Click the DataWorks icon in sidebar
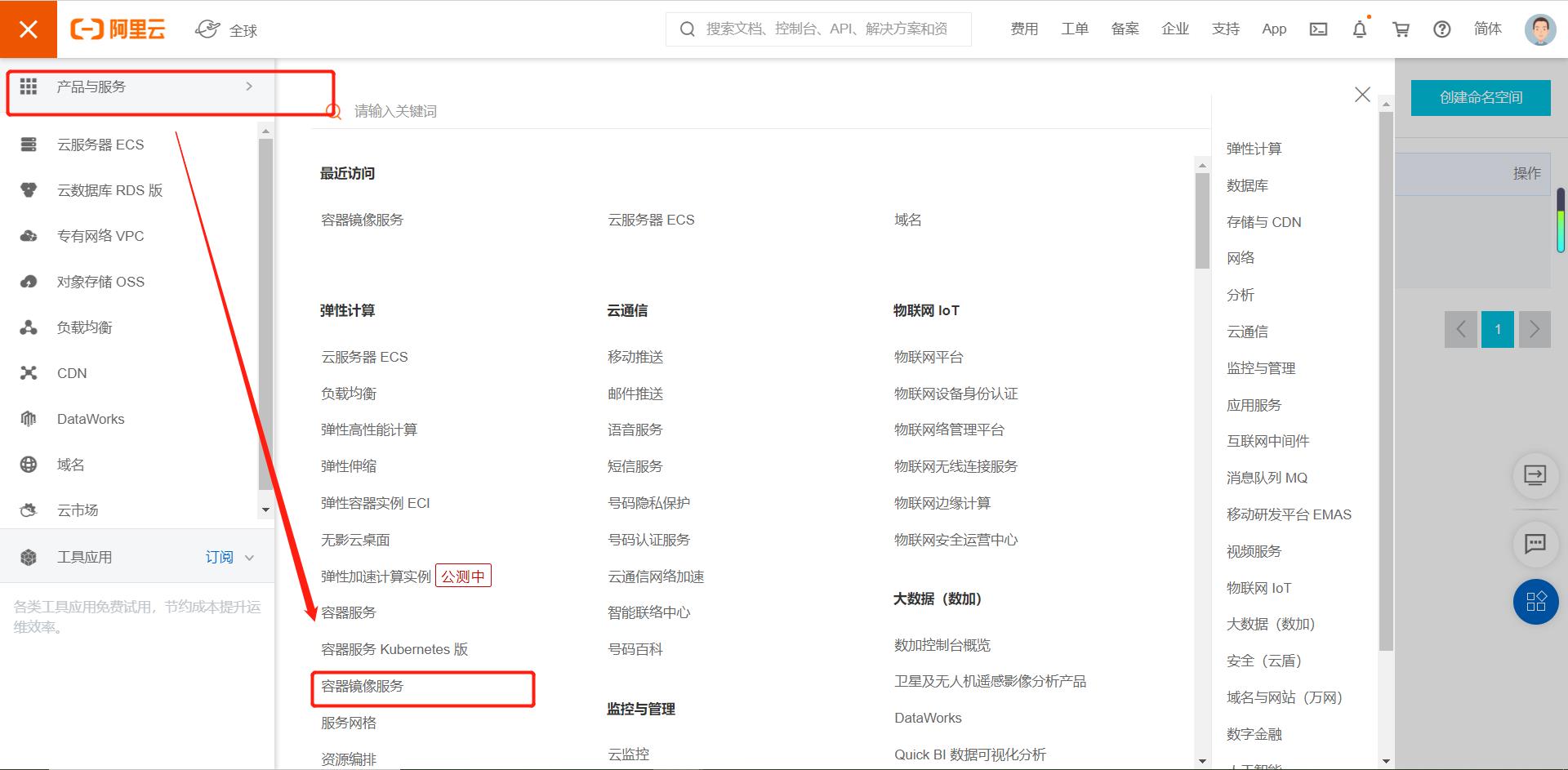 pos(29,419)
